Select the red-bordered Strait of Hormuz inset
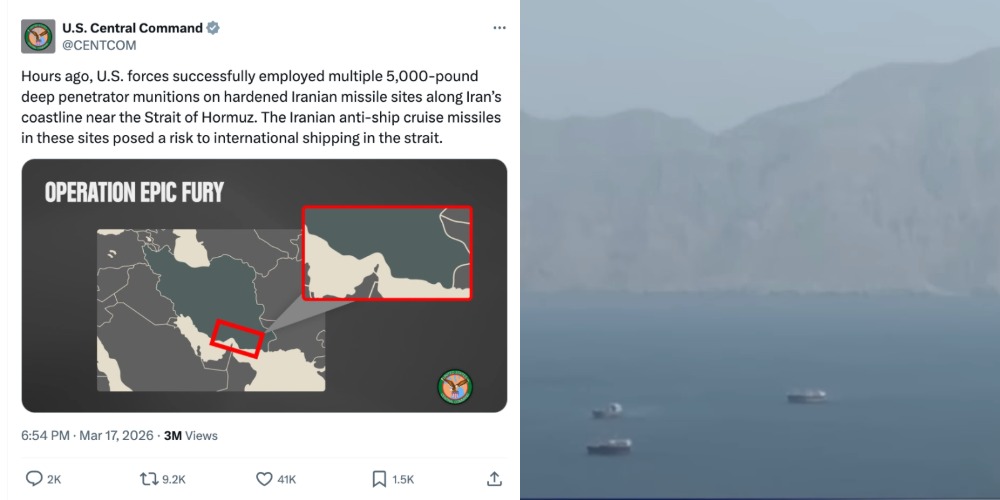Image resolution: width=1000 pixels, height=500 pixels. click(x=387, y=253)
